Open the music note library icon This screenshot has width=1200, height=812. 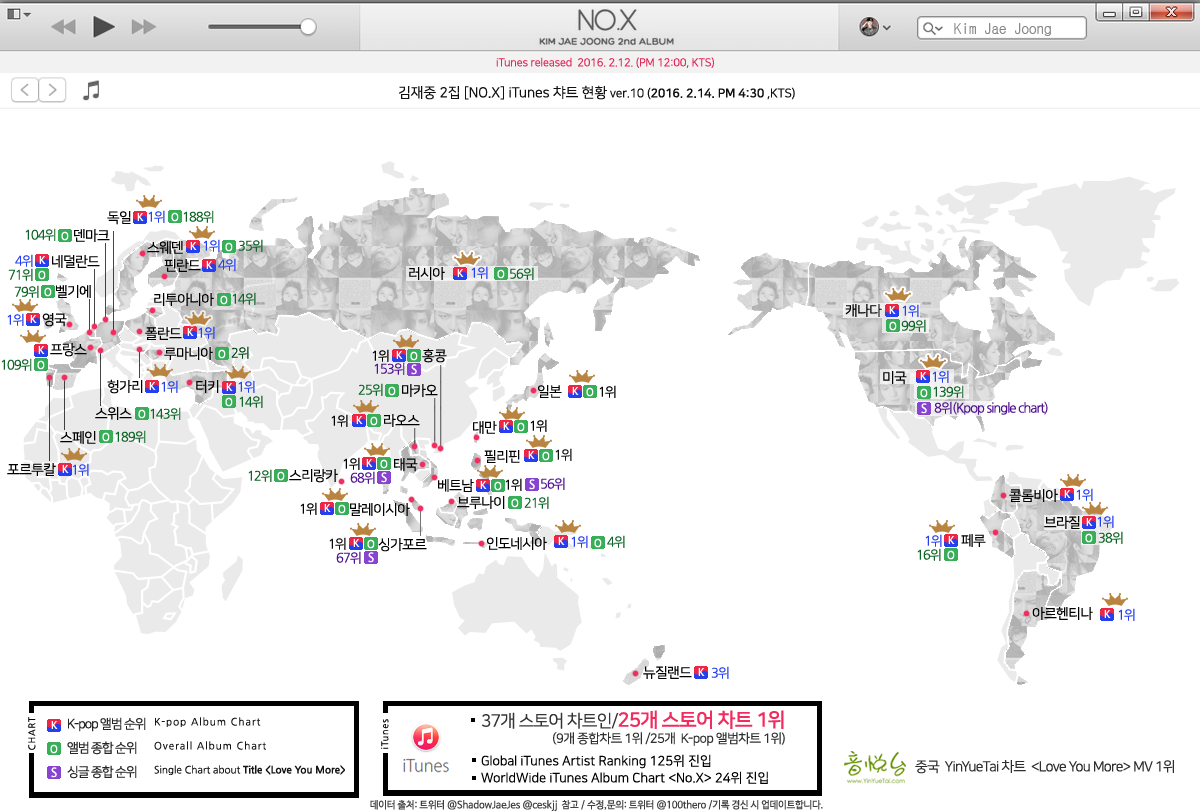pyautogui.click(x=91, y=90)
